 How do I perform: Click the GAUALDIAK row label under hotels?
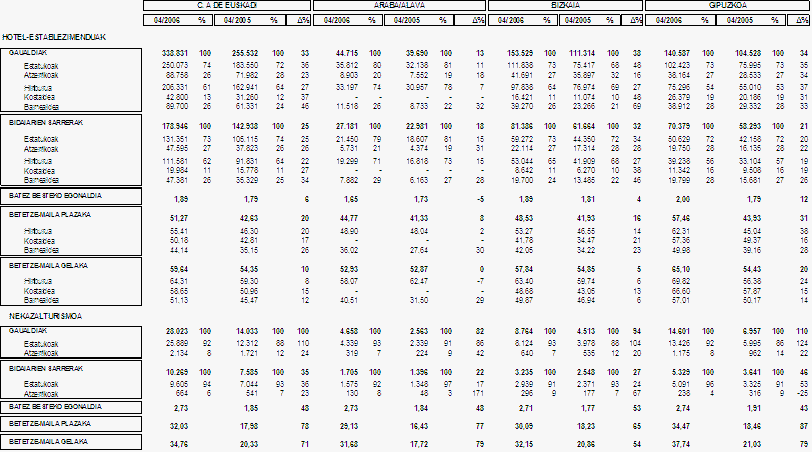(x=28, y=52)
